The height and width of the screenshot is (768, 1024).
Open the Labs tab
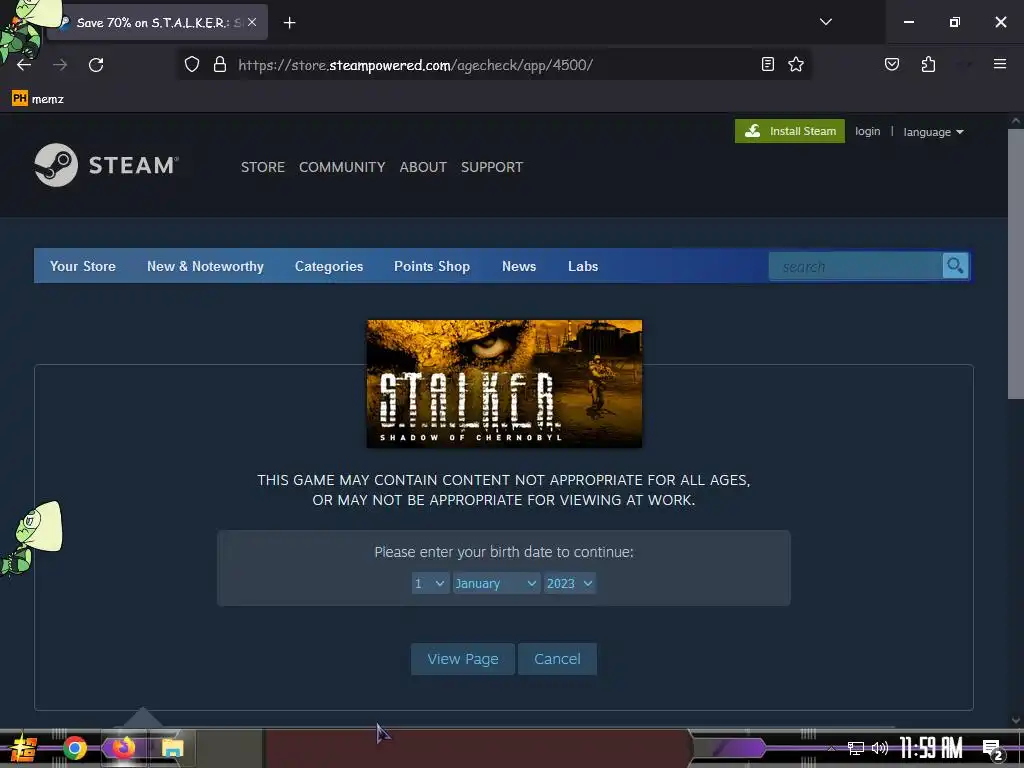point(583,266)
